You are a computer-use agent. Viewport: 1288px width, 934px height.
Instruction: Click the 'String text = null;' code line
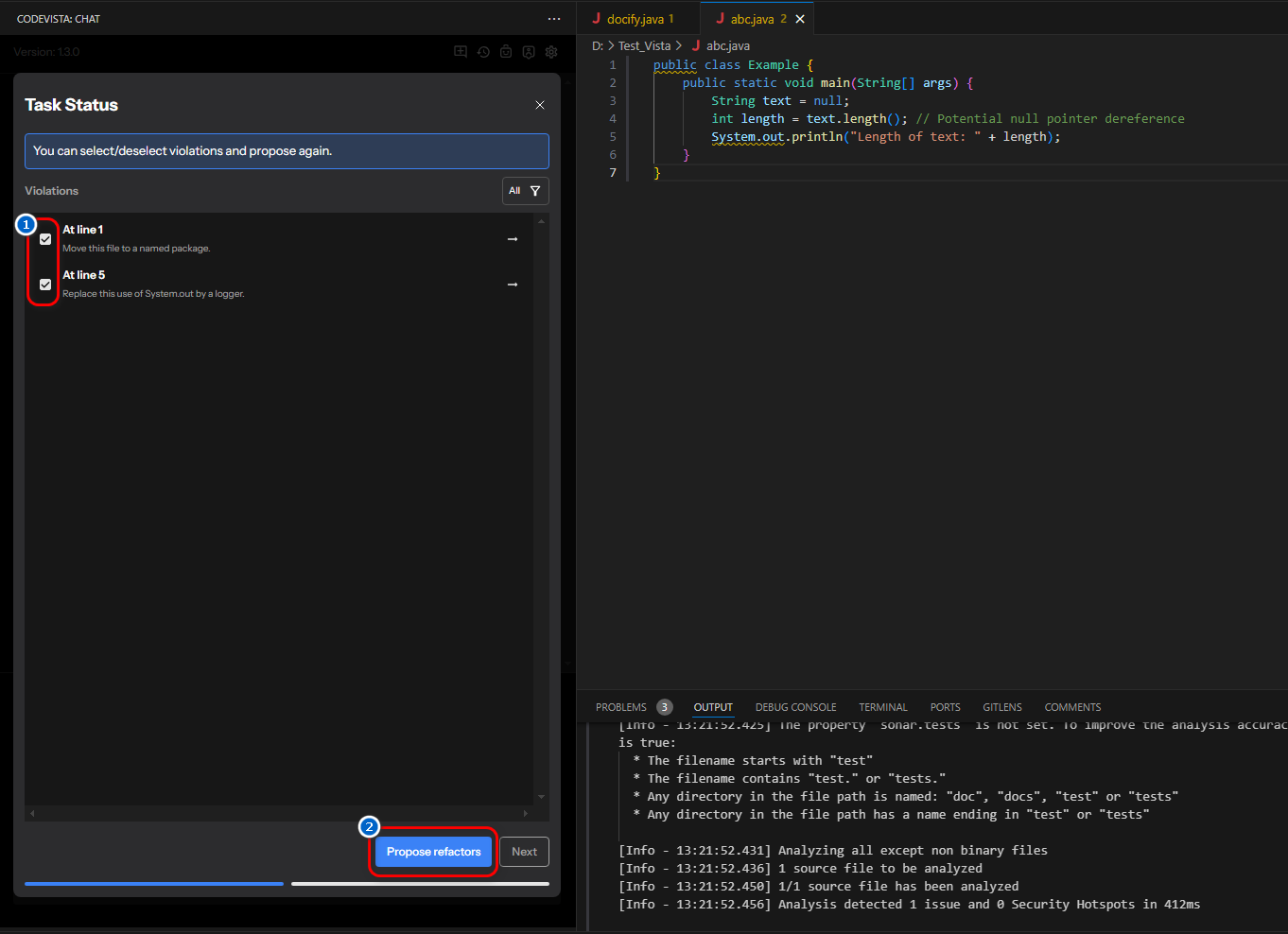click(x=780, y=101)
